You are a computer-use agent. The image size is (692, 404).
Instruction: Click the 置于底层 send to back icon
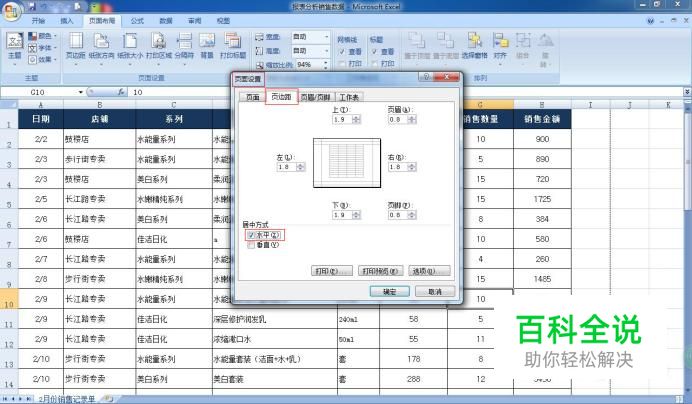point(446,47)
